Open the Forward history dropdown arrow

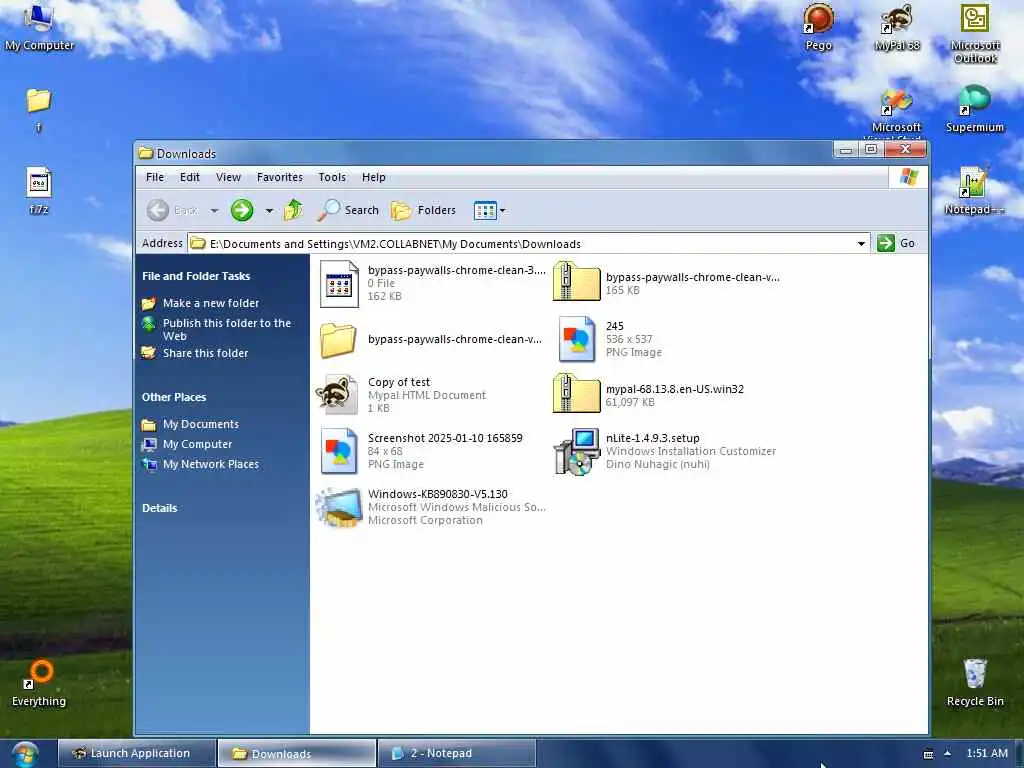click(x=268, y=210)
